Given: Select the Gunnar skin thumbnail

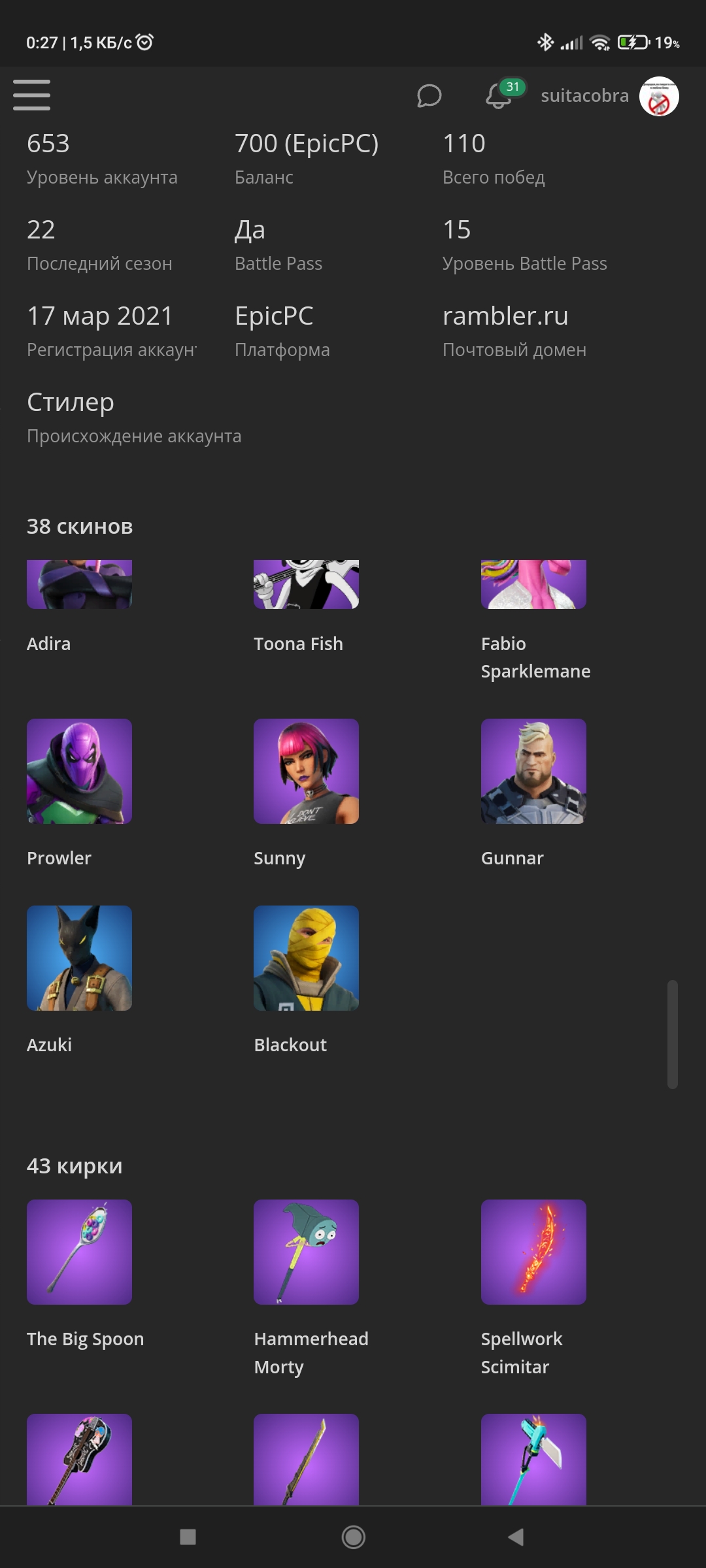Looking at the screenshot, I should 533,771.
